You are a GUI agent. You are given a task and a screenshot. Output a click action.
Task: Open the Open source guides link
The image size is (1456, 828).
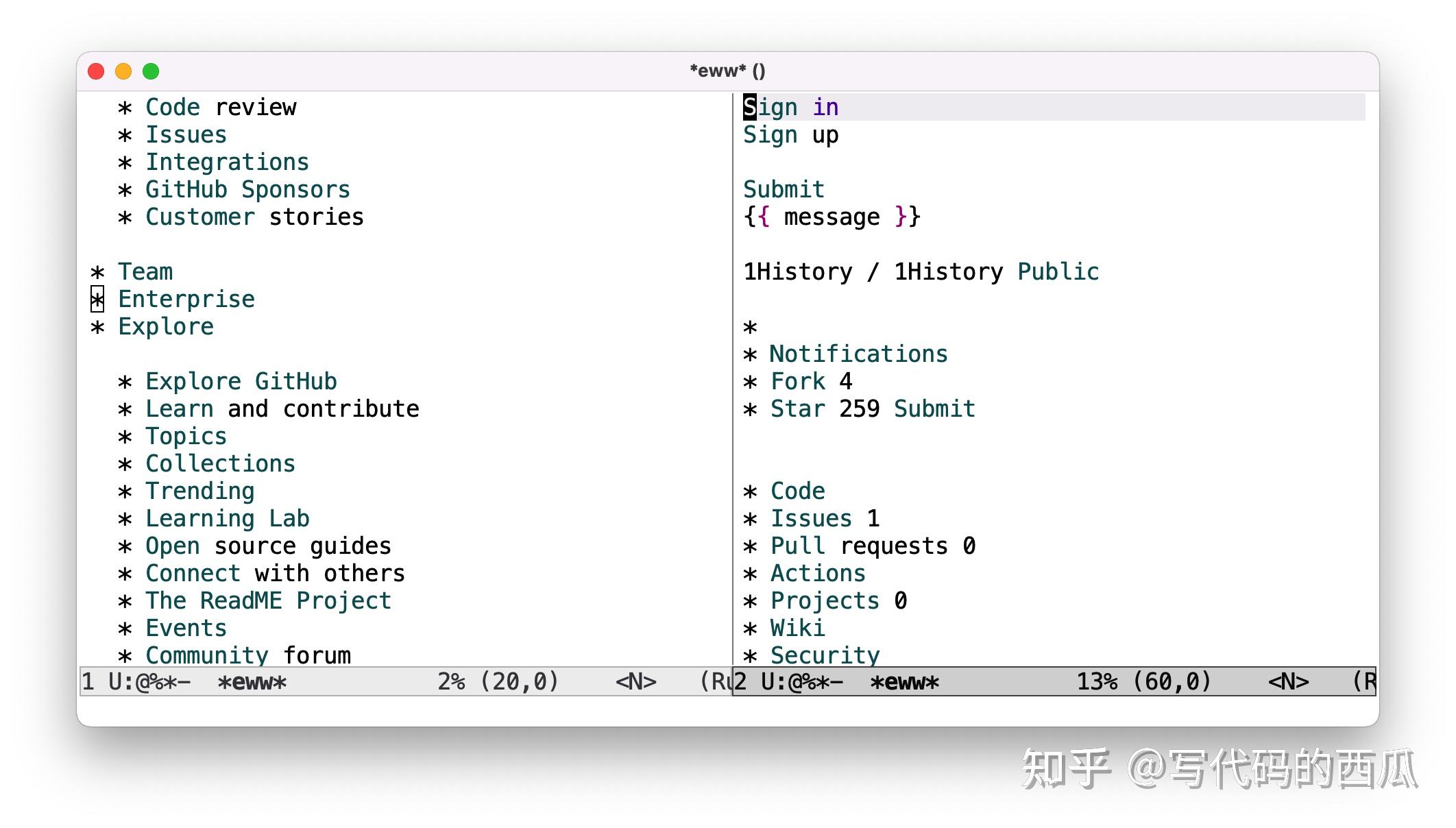click(268, 546)
